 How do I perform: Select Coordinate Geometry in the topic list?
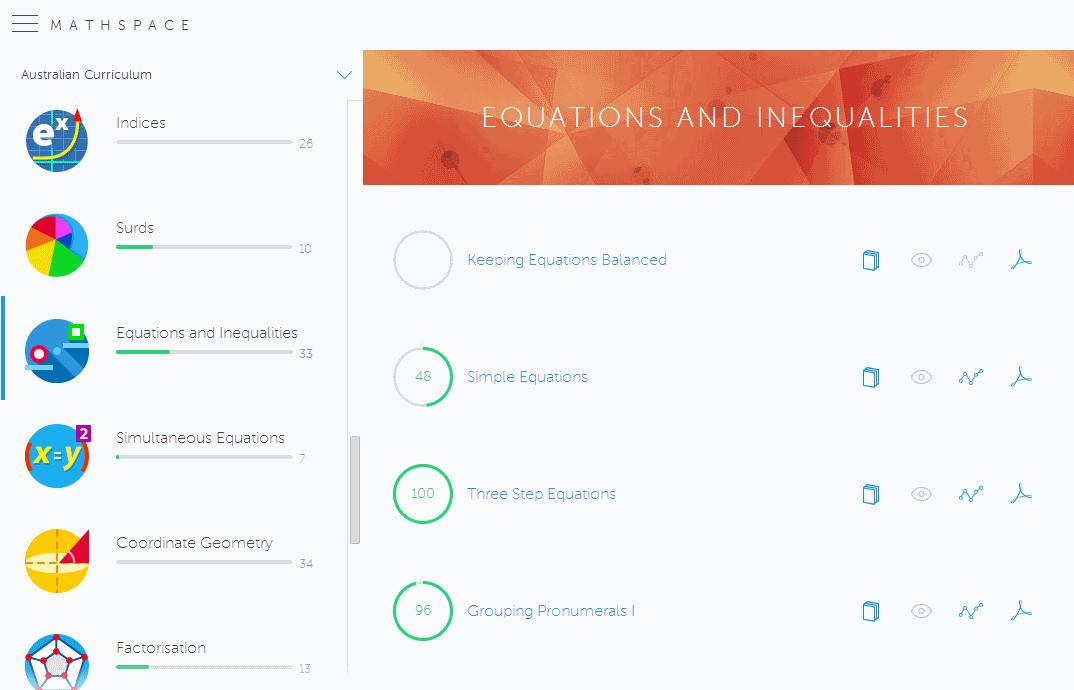194,543
